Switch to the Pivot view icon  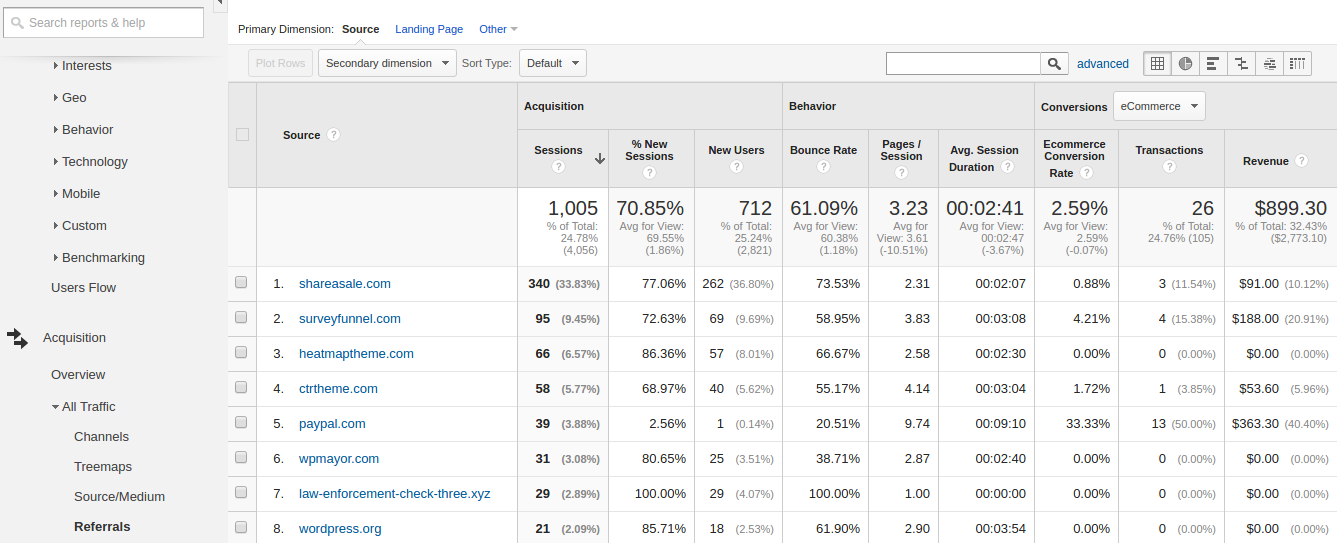[1297, 63]
